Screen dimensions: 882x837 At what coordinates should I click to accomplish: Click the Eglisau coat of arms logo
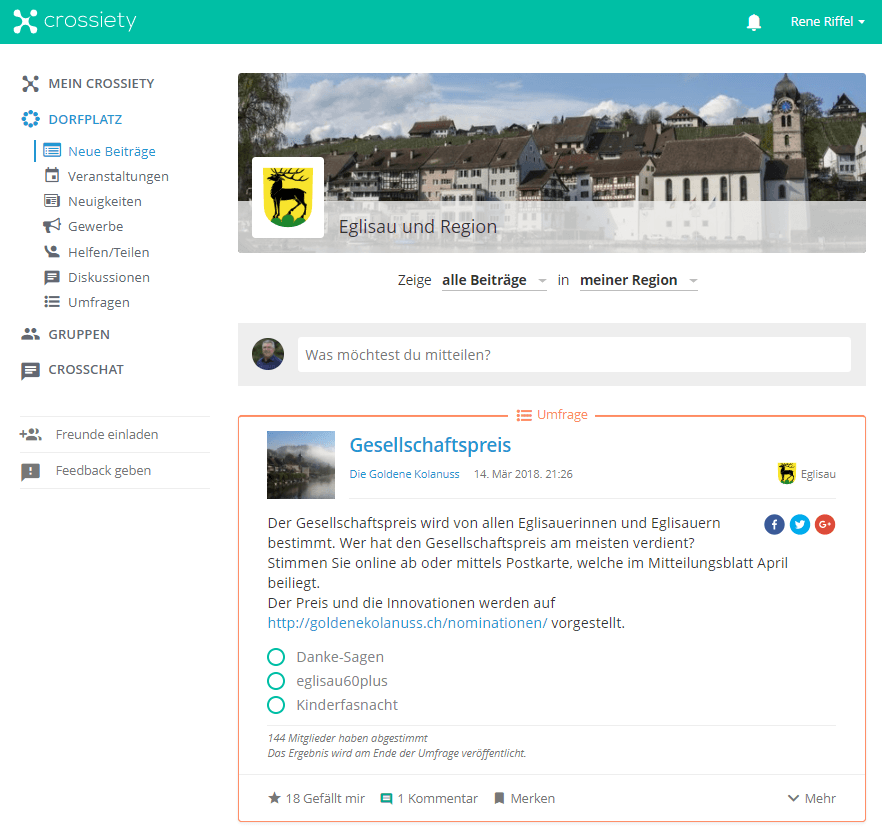pos(288,197)
